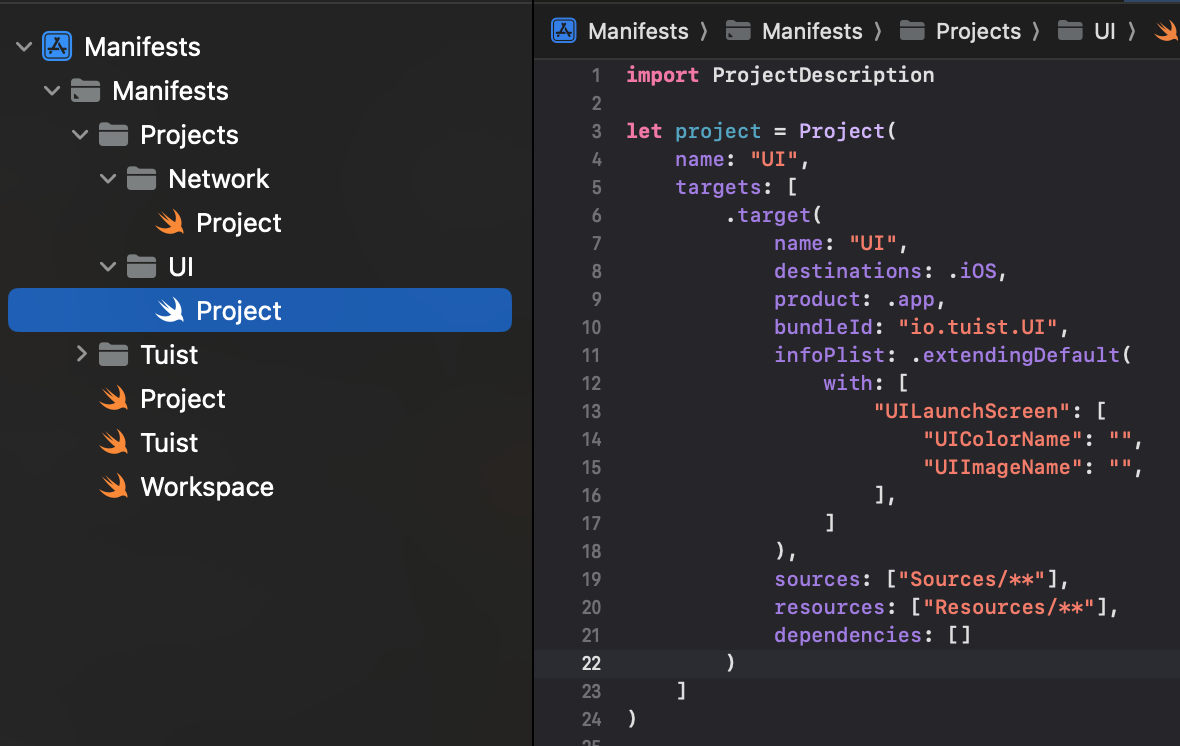
Task: Select the Tuist folder row
Action: coord(260,355)
